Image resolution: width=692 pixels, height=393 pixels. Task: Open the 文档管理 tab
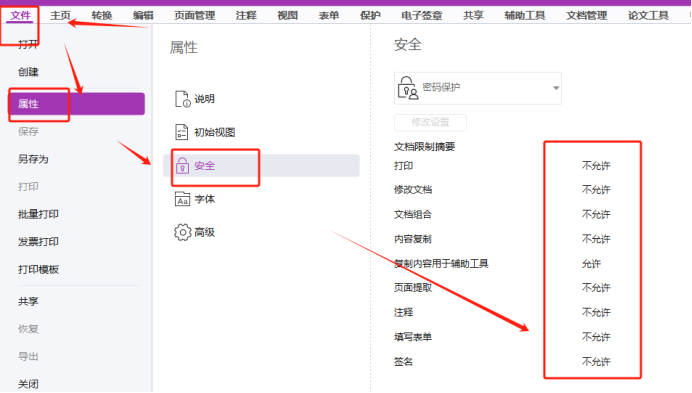click(x=587, y=16)
